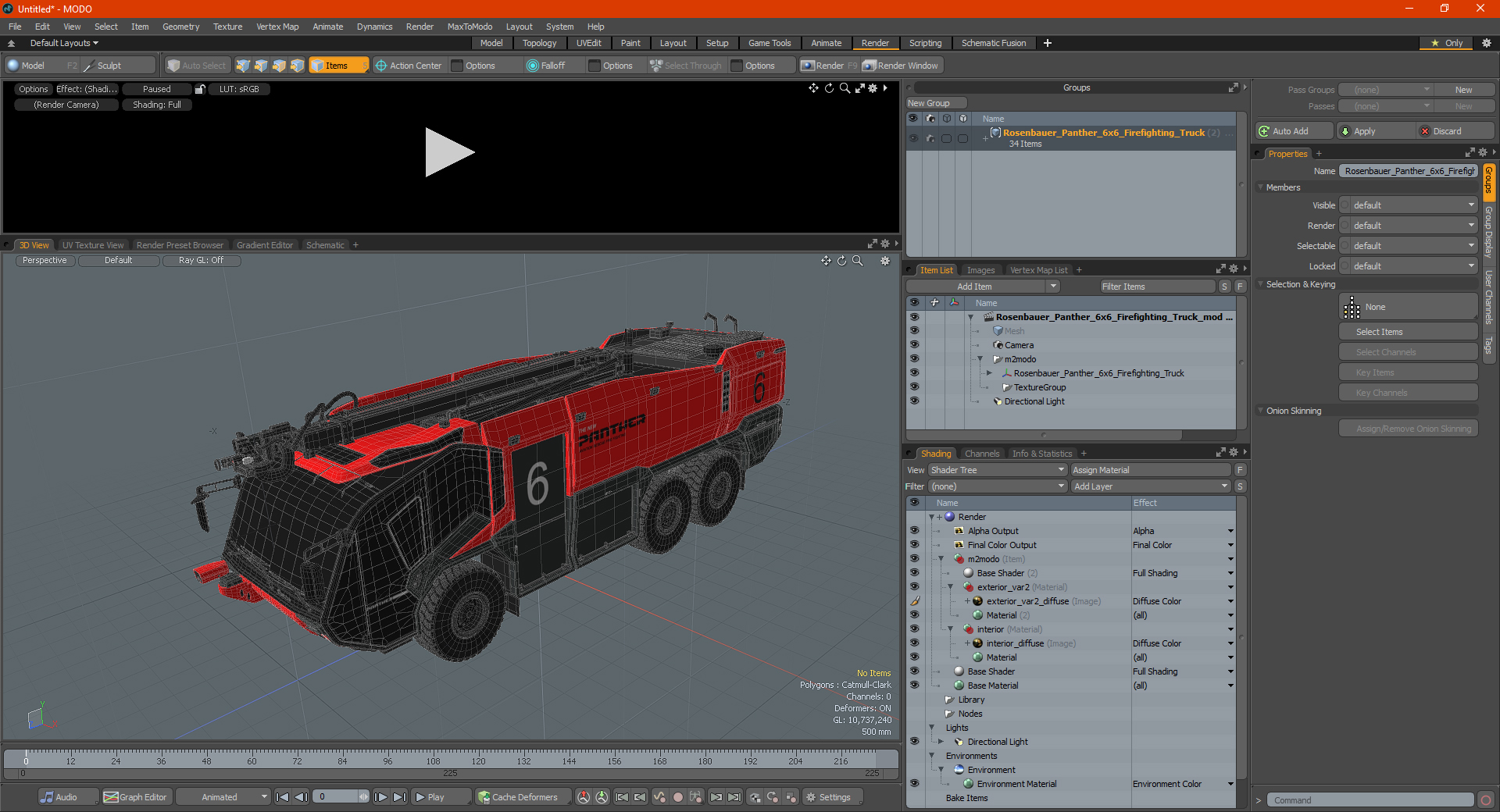Open the Shader Tree view dropdown
Viewport: 1500px width, 812px height.
pyautogui.click(x=998, y=470)
